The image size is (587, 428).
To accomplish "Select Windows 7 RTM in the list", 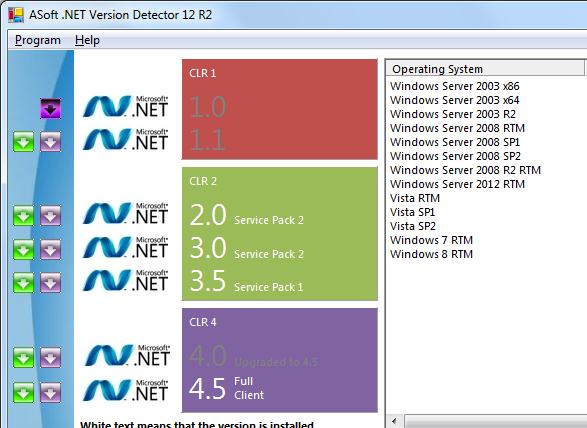I will 431,240.
